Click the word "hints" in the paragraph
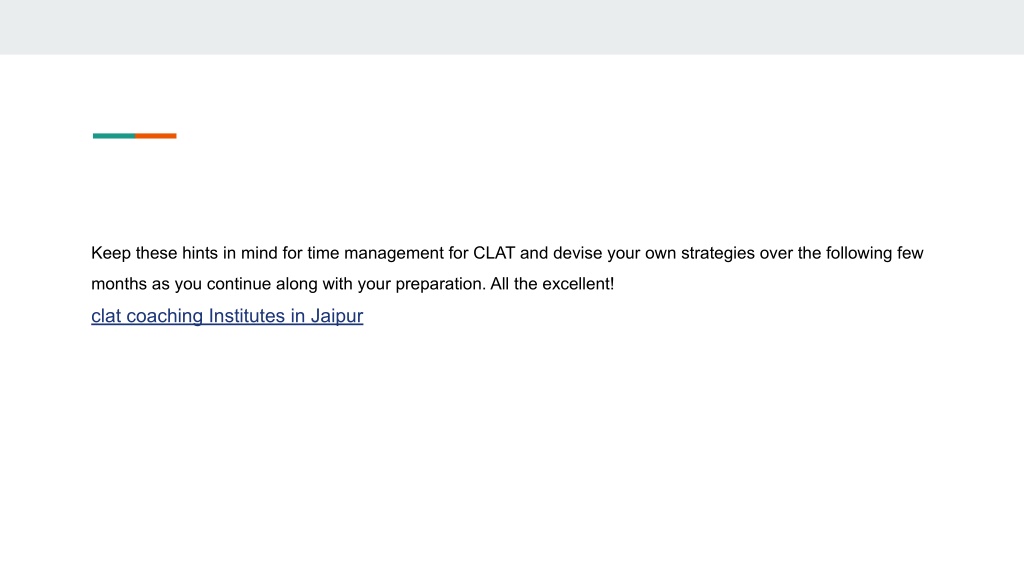 tap(200, 253)
